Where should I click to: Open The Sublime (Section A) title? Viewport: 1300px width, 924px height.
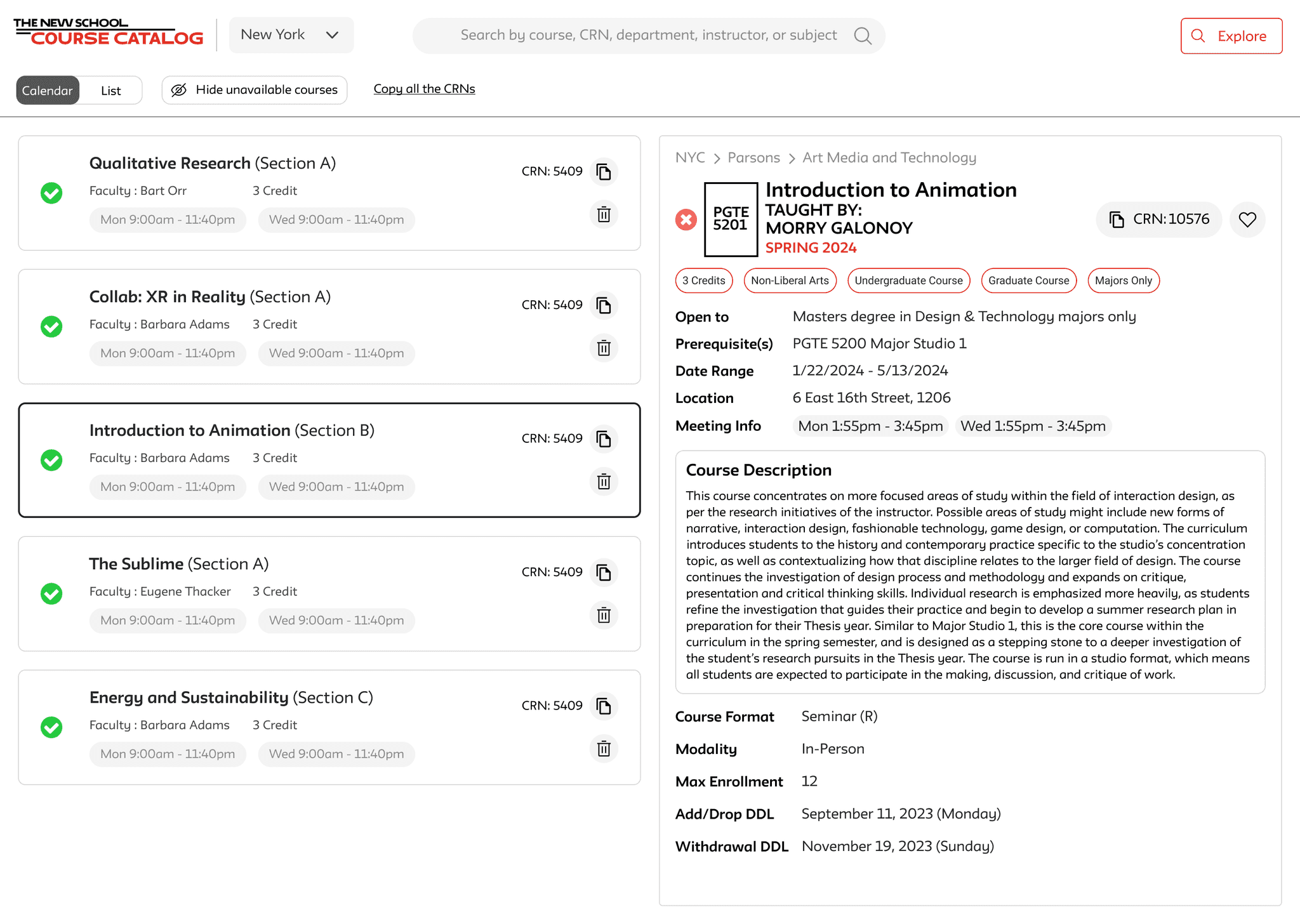tap(179, 564)
